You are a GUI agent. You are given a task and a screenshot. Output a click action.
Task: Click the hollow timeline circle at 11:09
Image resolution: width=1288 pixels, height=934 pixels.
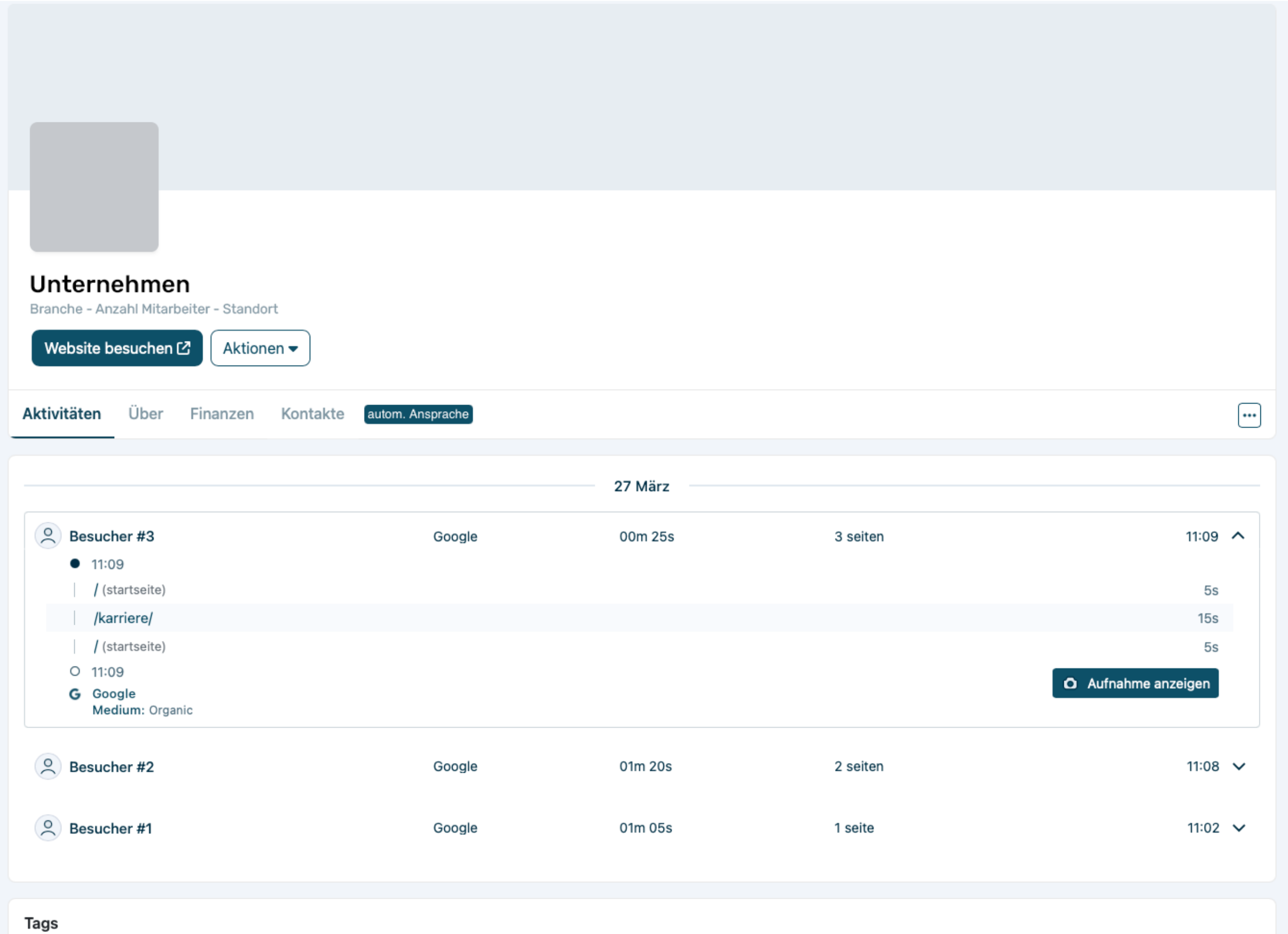75,671
